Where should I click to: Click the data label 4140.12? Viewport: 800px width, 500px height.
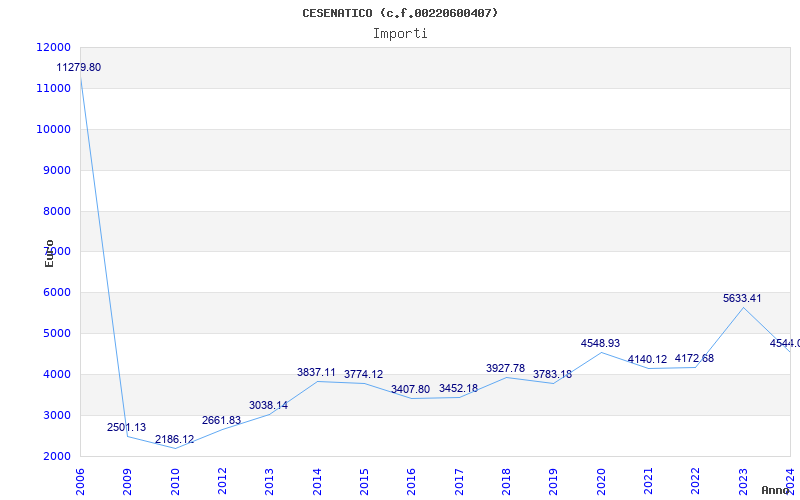tap(647, 360)
